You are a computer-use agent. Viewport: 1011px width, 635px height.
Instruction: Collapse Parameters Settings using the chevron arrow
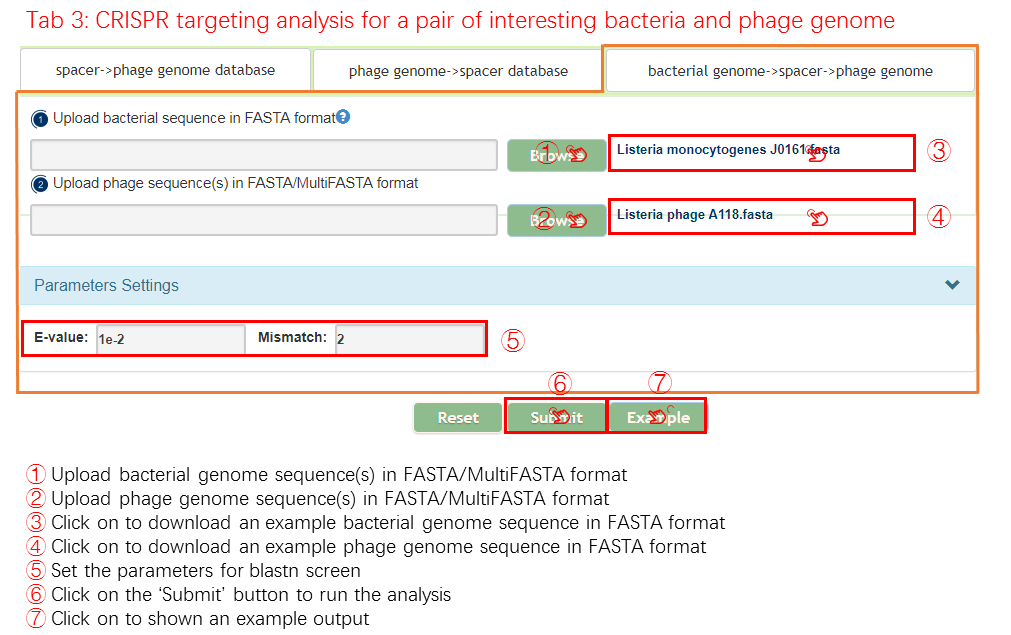point(952,285)
